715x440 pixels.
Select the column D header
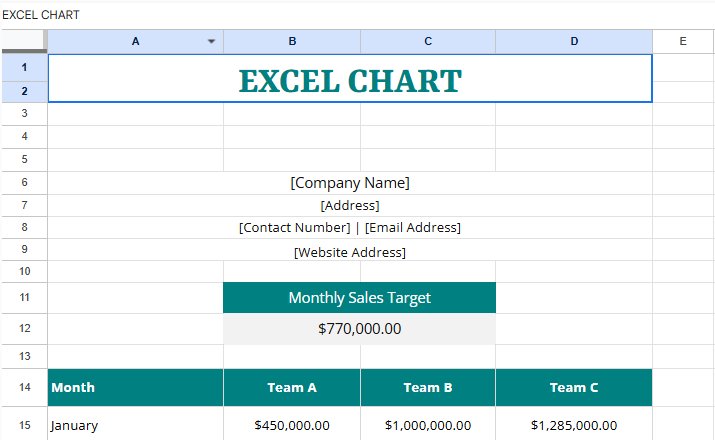(x=574, y=42)
